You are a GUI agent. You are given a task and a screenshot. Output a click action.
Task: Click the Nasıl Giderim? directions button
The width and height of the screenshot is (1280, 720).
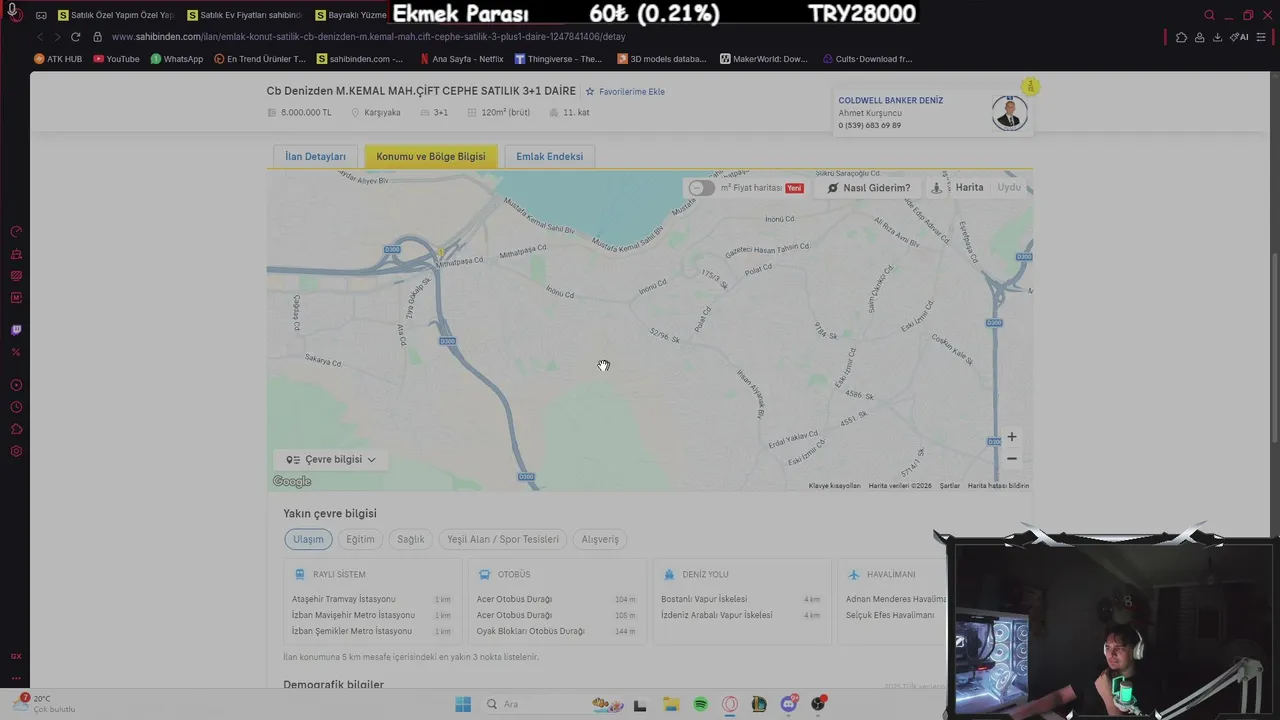(868, 188)
